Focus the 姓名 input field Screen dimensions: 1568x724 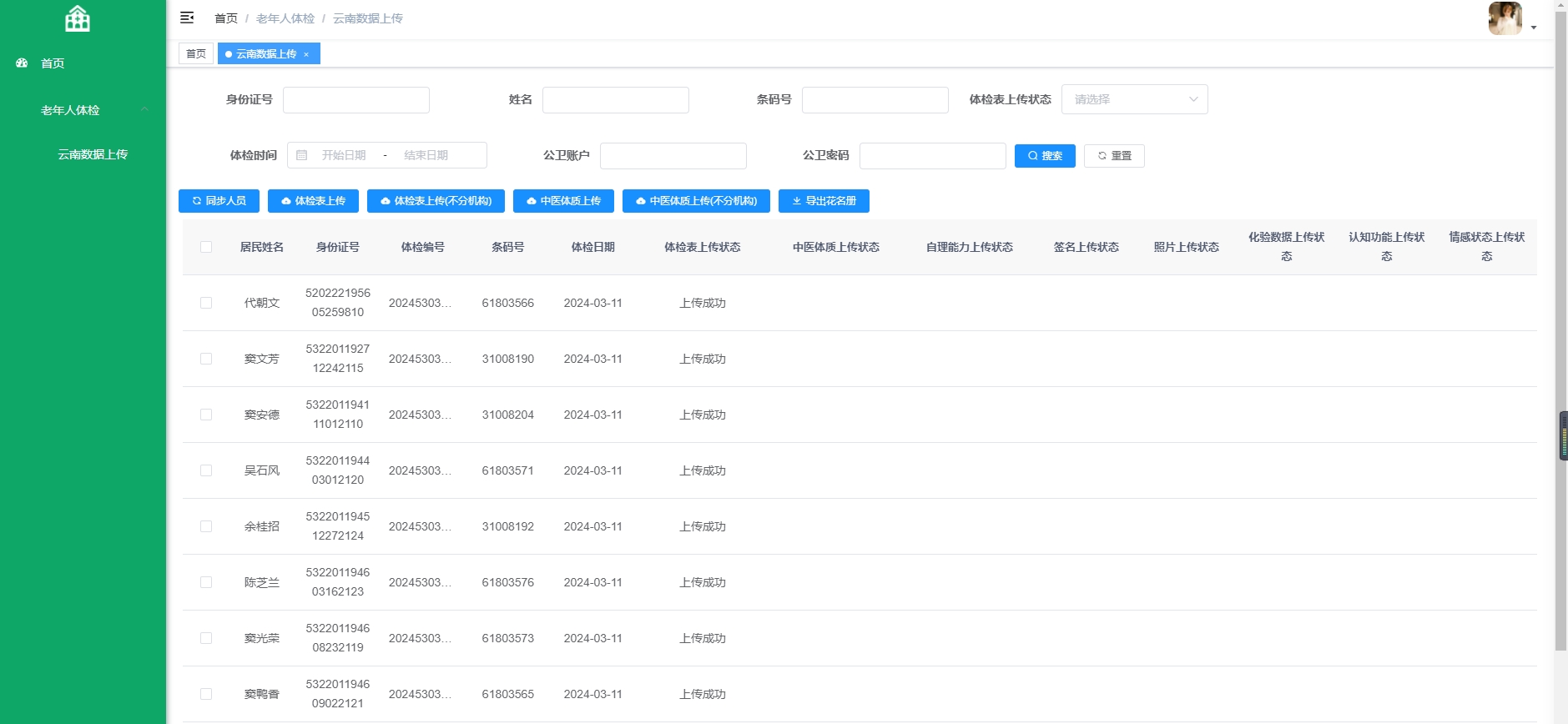(x=616, y=100)
